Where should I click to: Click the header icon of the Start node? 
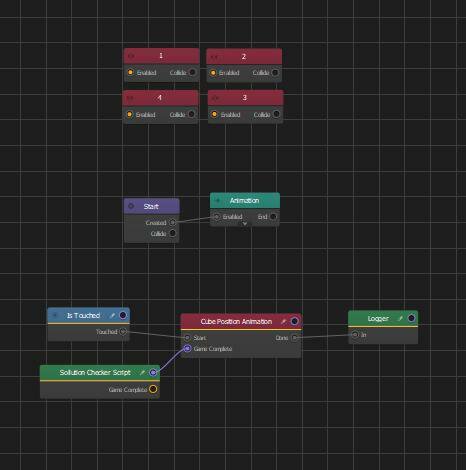coord(131,206)
